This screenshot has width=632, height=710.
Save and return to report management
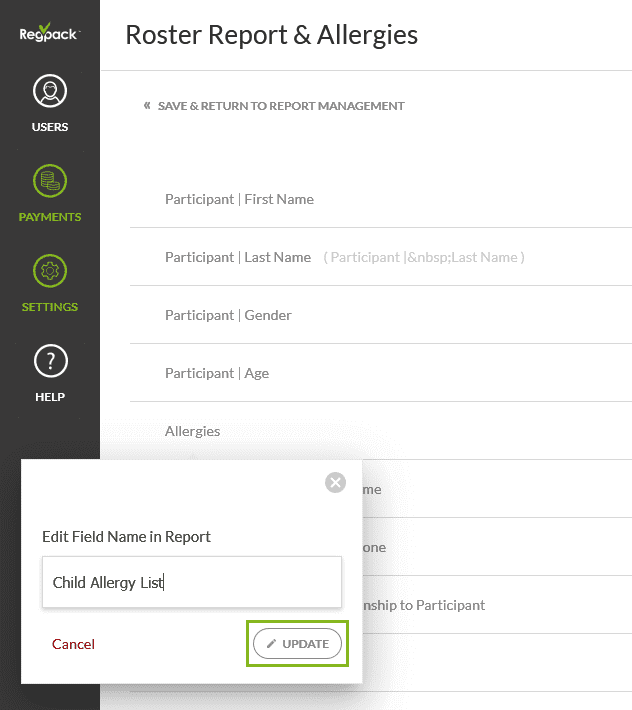click(281, 106)
